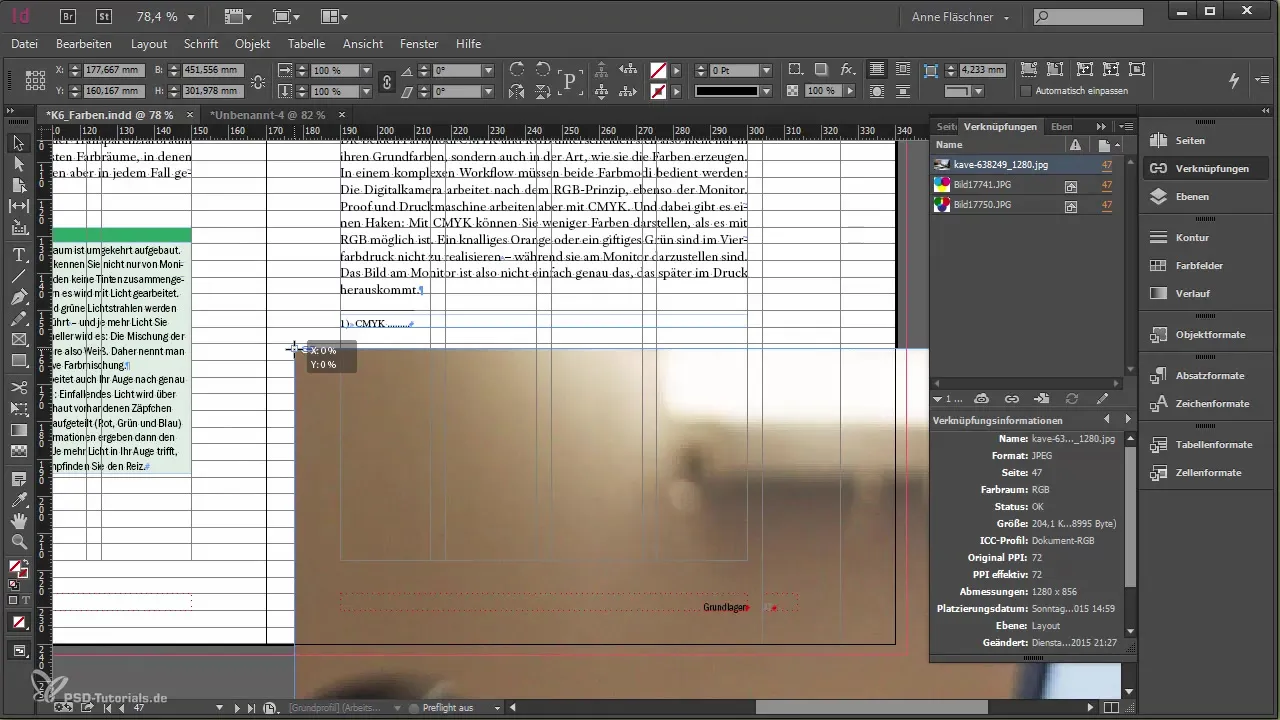The height and width of the screenshot is (720, 1280).
Task: Select the Zoom tool
Action: pos(18,542)
